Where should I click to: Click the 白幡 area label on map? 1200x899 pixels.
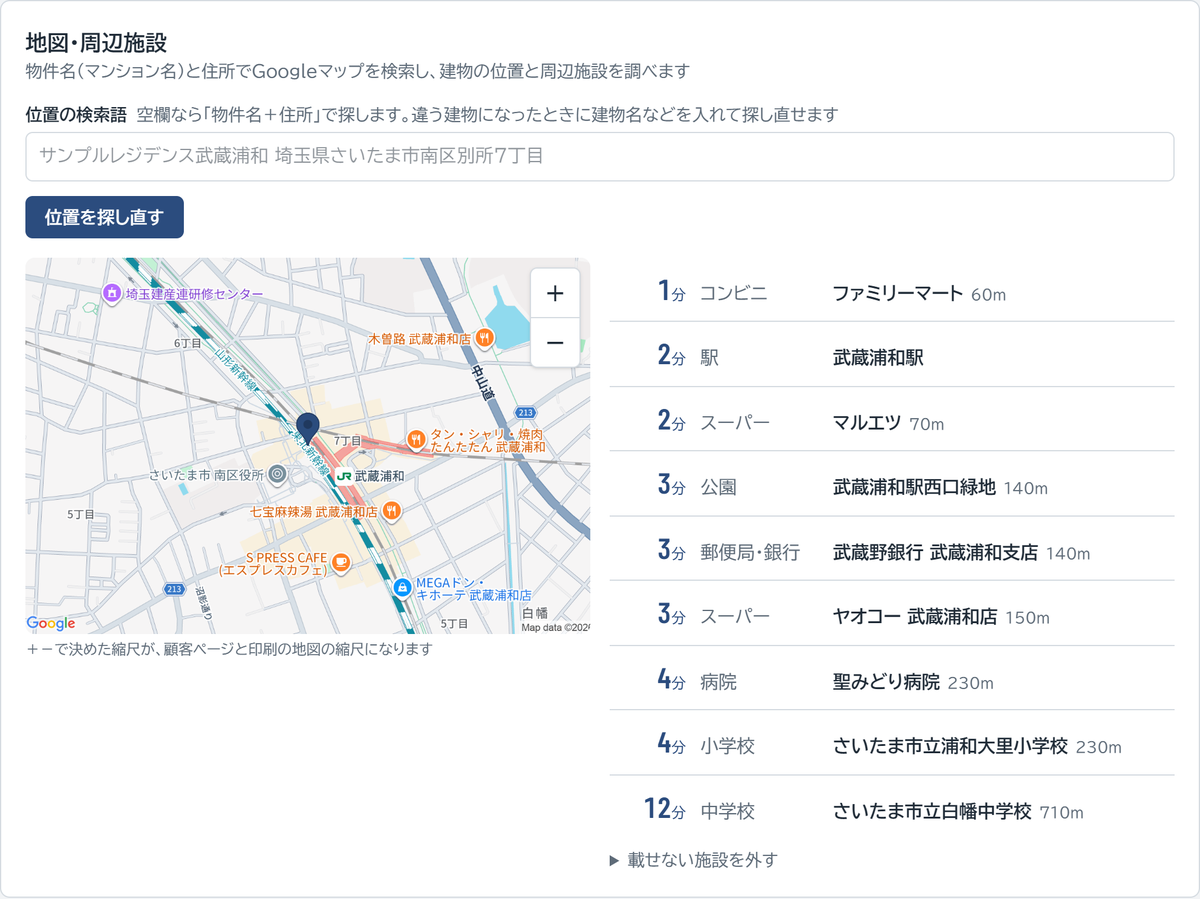(x=535, y=611)
